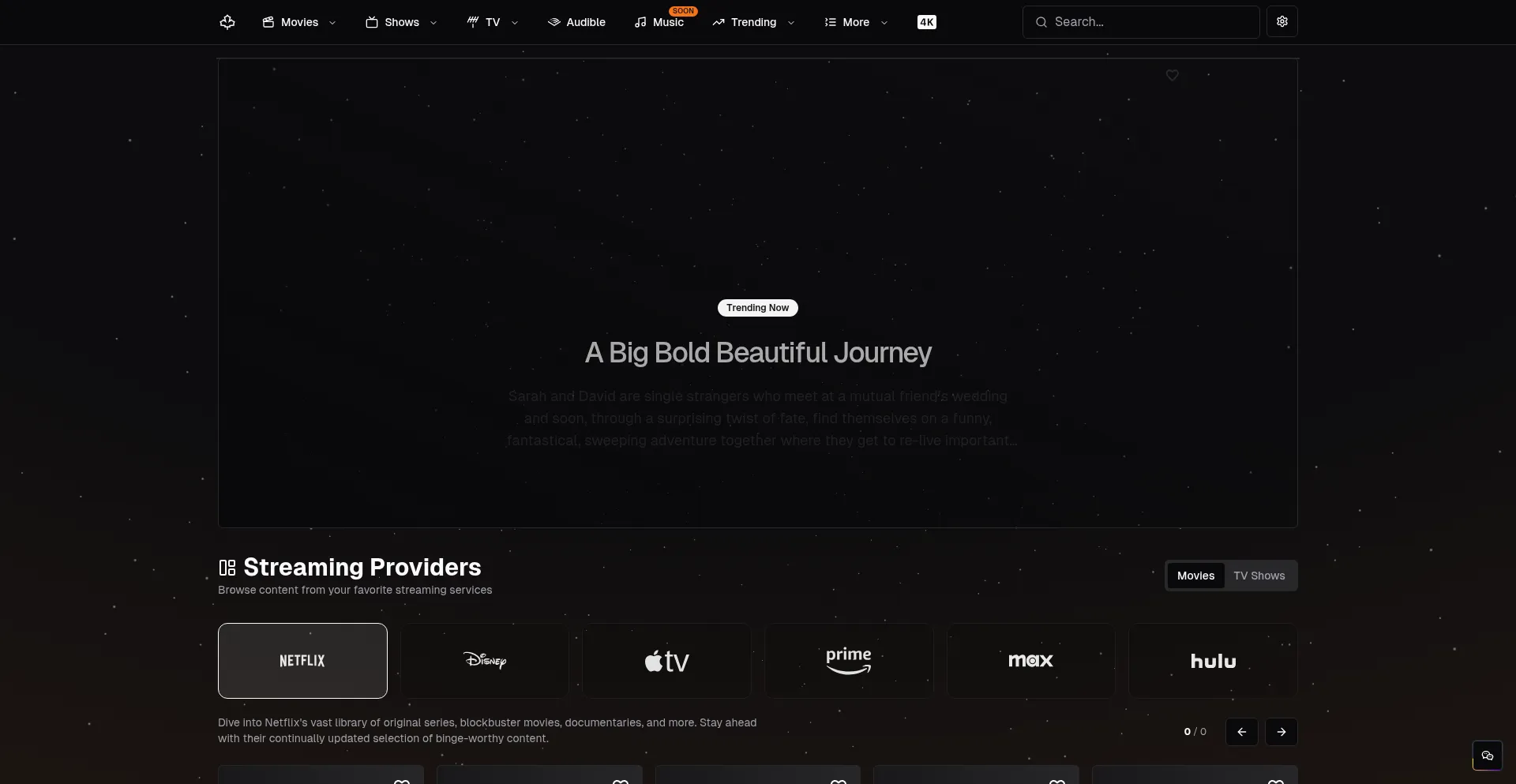Click the movie synopsis starting "Sarah and David"

(x=761, y=418)
